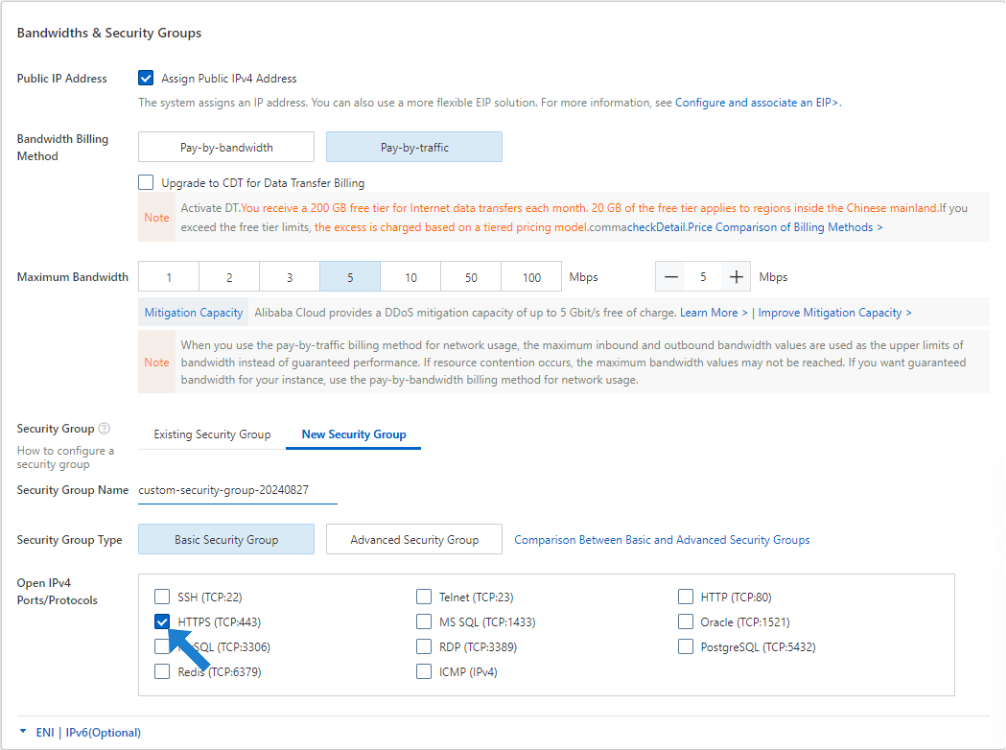1006x750 pixels.
Task: Click the plus button for bandwidth
Action: coord(736,277)
